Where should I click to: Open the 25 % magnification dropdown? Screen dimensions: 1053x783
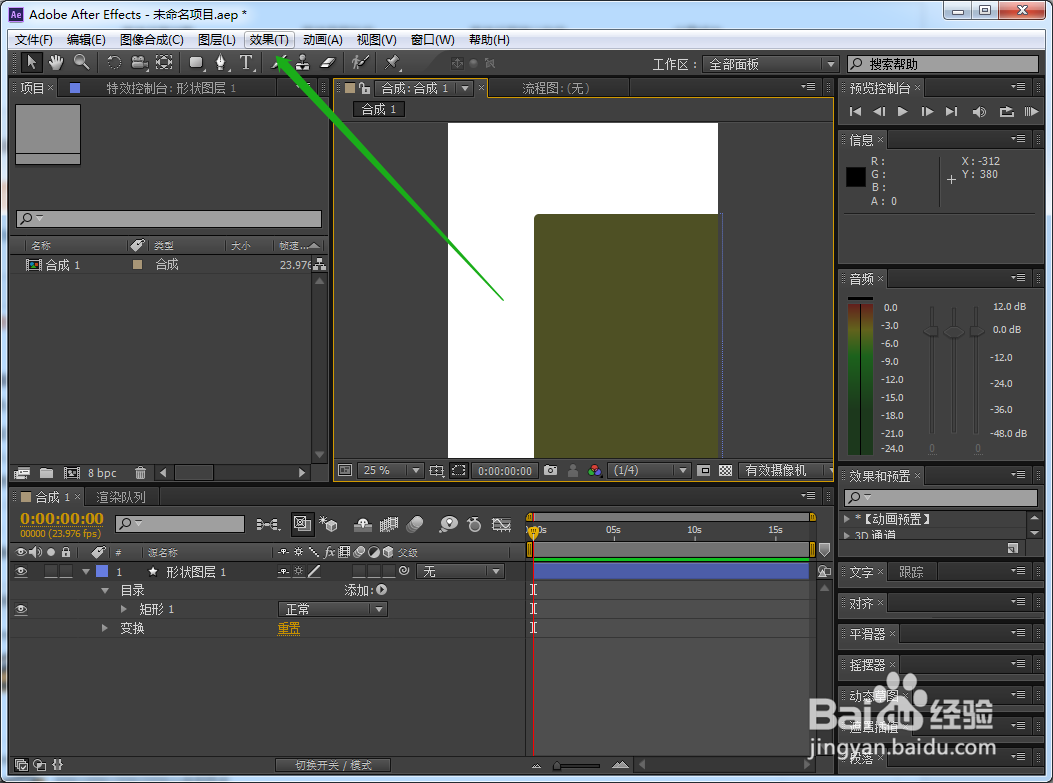click(x=390, y=471)
